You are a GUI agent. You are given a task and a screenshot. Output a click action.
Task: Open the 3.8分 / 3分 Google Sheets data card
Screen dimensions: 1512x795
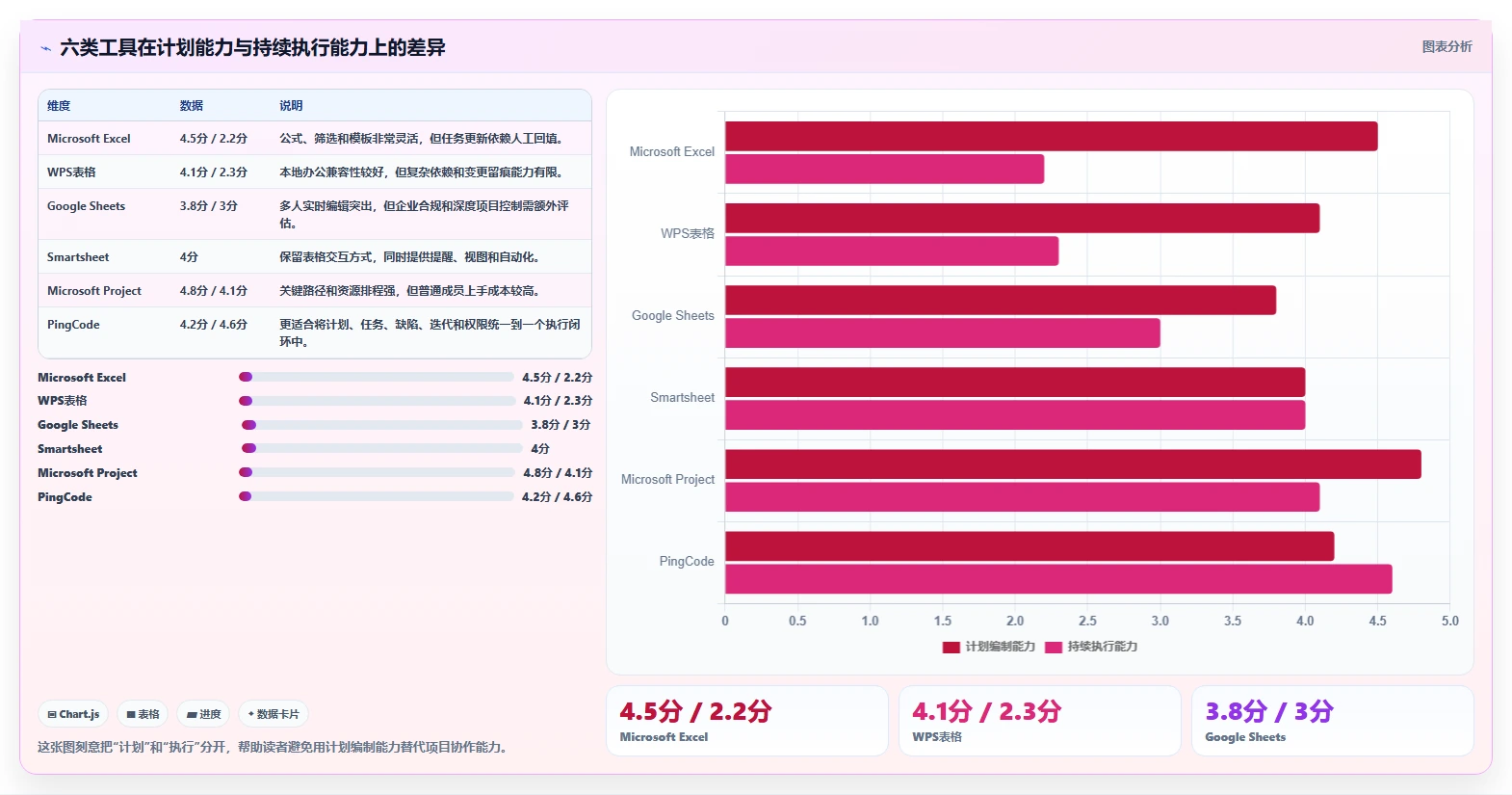(x=1333, y=721)
